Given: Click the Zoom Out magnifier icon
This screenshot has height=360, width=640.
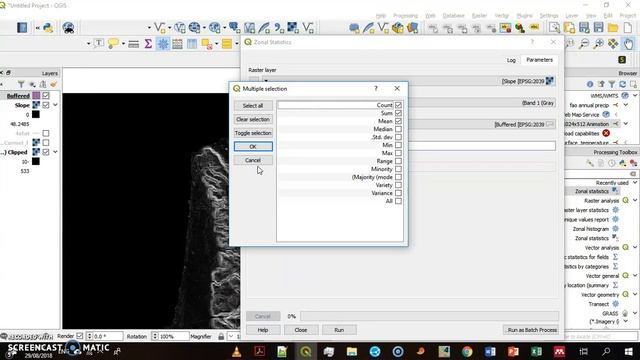Looking at the screenshot, I should coord(584,43).
